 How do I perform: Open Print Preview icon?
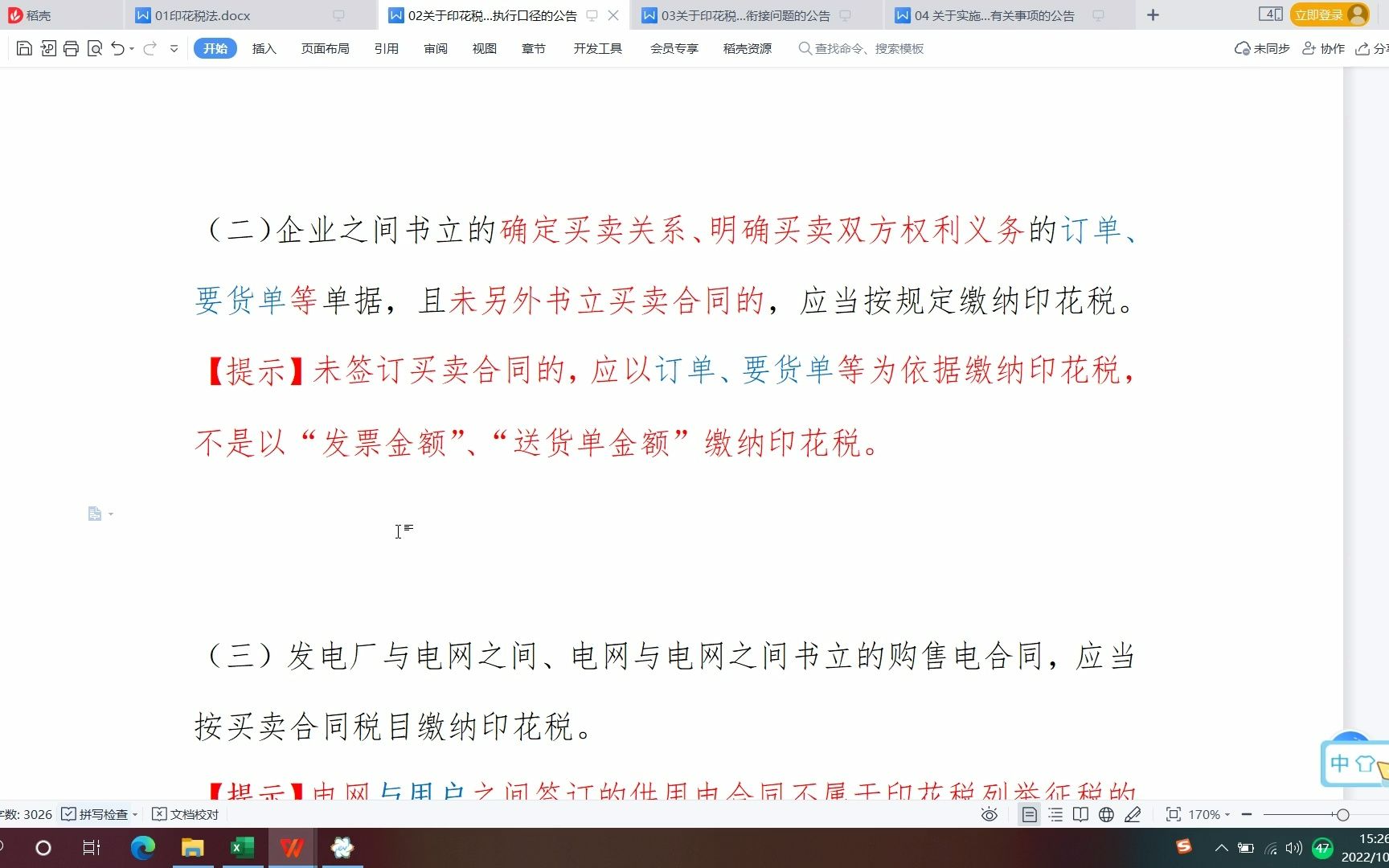click(95, 49)
